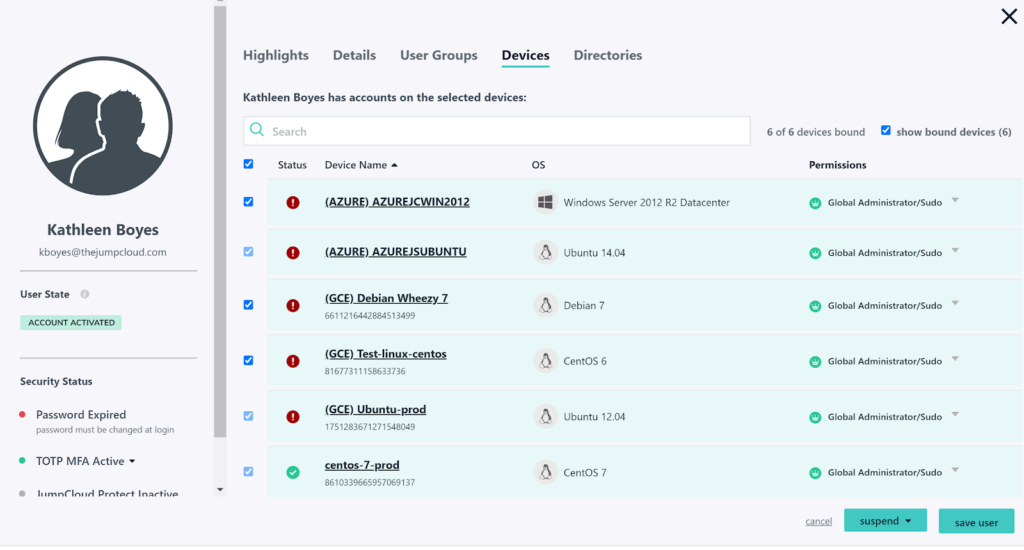Click the green crown icon for Test-linux-centos permissions

[815, 361]
